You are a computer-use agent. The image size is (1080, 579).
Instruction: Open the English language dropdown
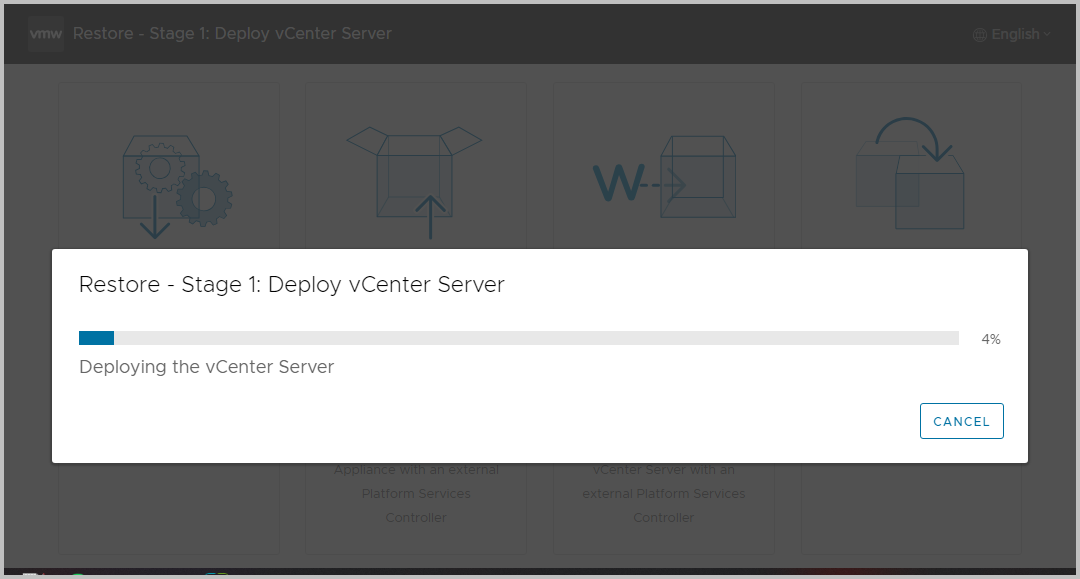1012,33
